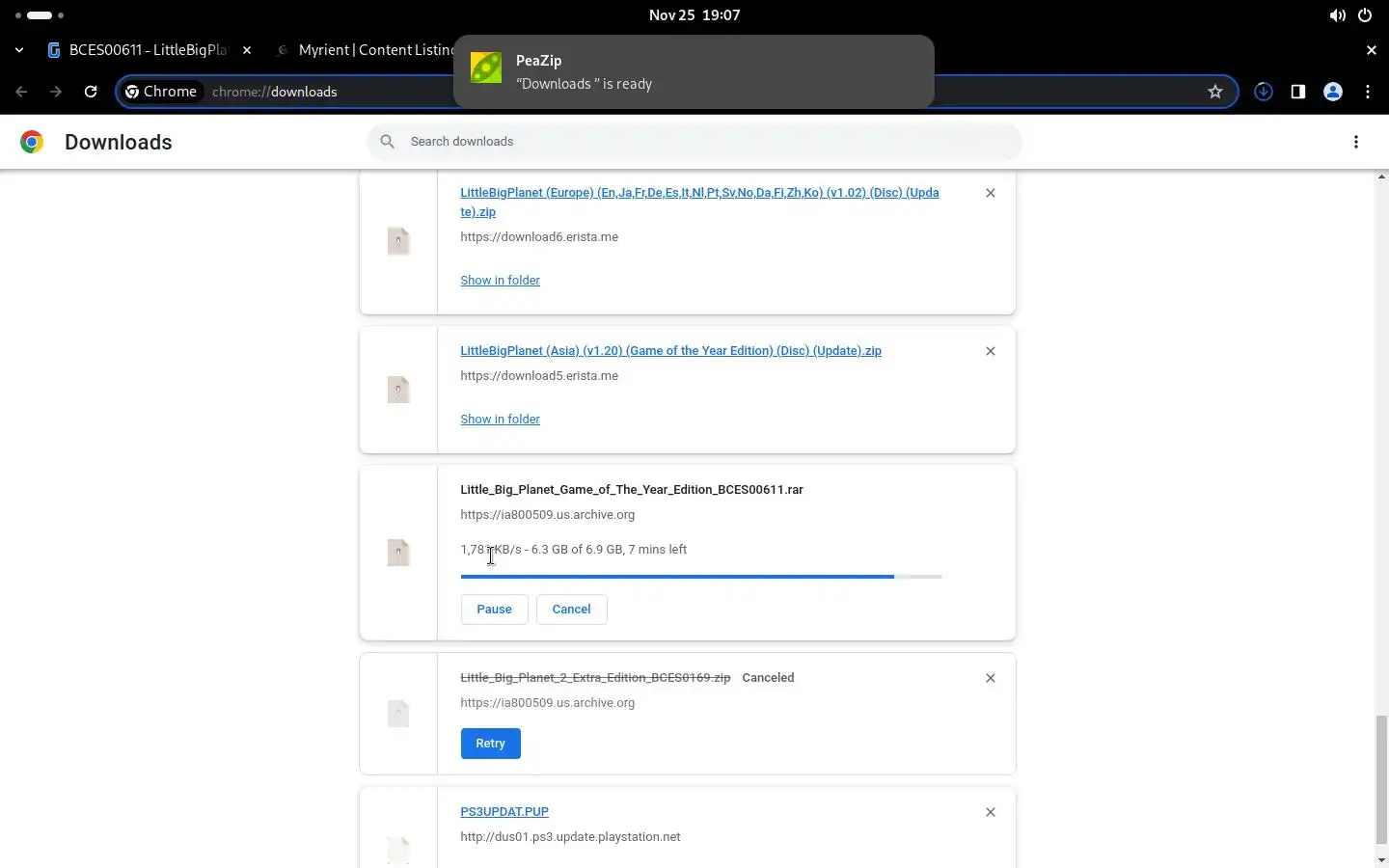Click the search magnifier icon
Screen dimensions: 1389x868
pos(388,142)
